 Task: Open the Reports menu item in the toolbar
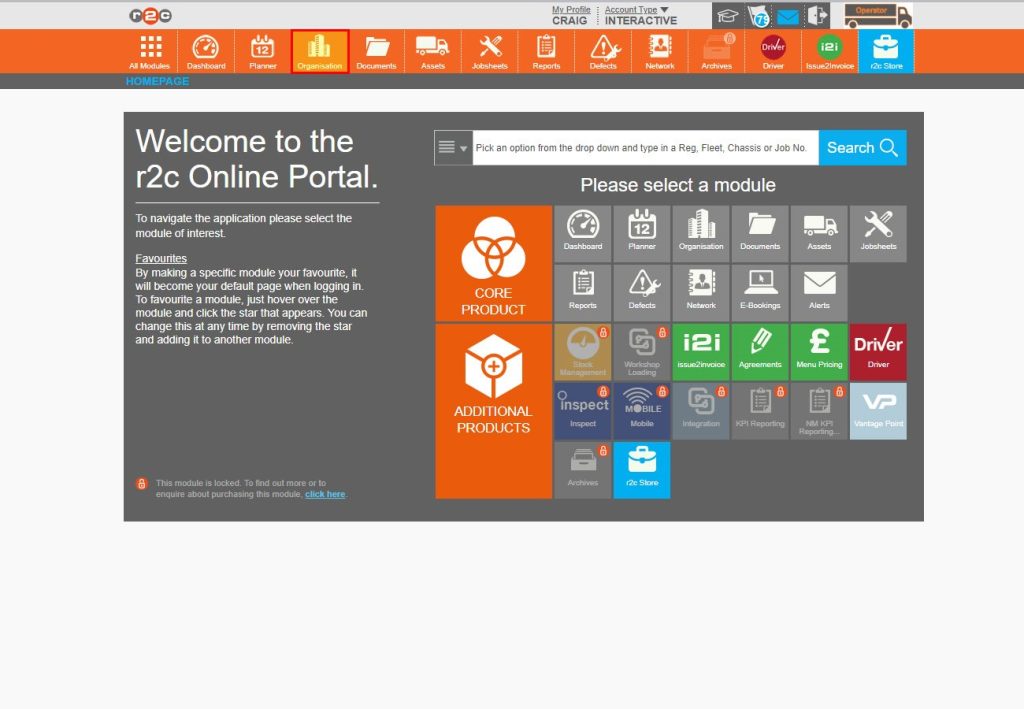point(546,51)
